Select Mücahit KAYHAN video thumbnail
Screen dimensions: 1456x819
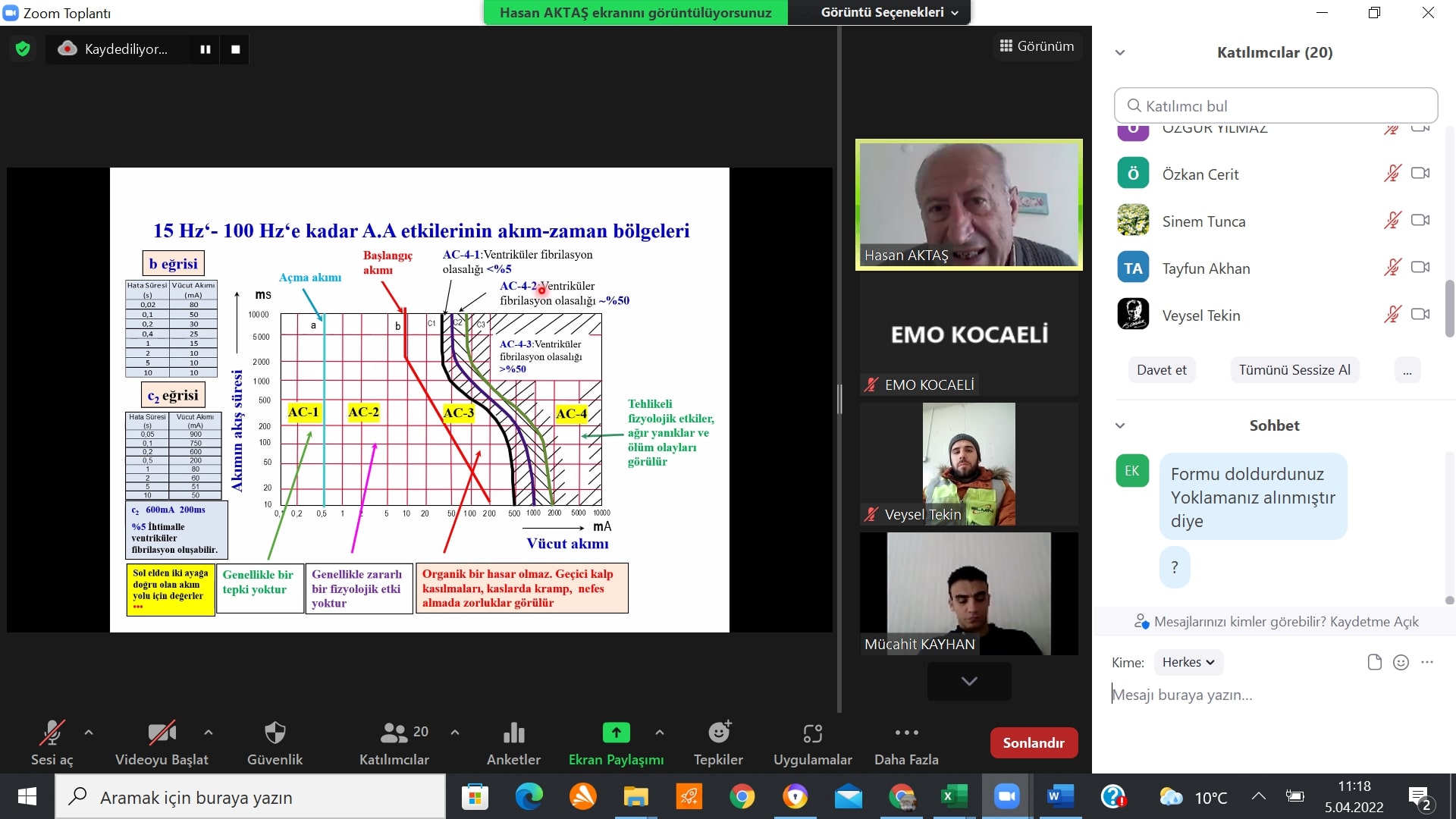[969, 594]
